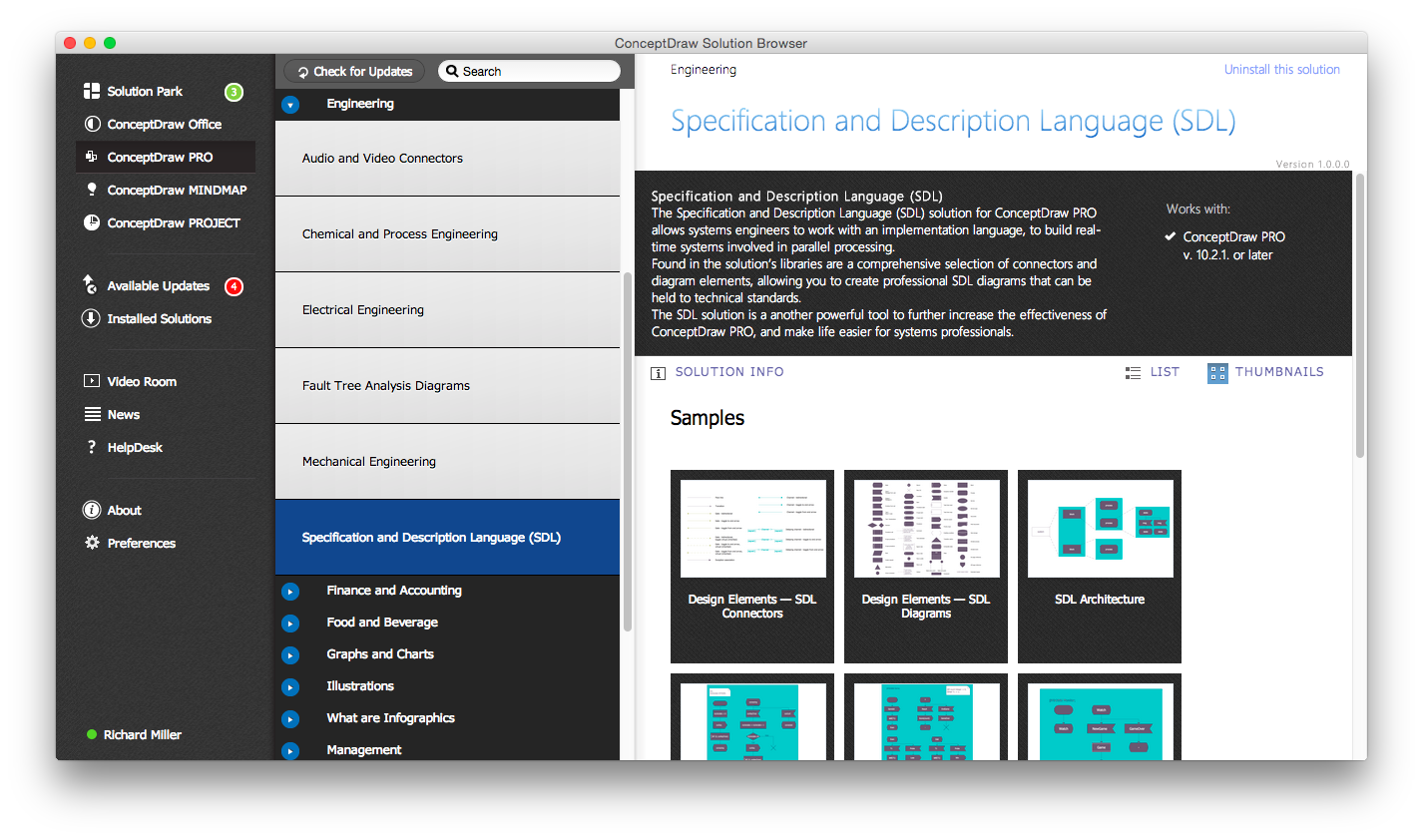The width and height of the screenshot is (1423, 840).
Task: Click the magnifier icon in Search
Action: pos(452,71)
